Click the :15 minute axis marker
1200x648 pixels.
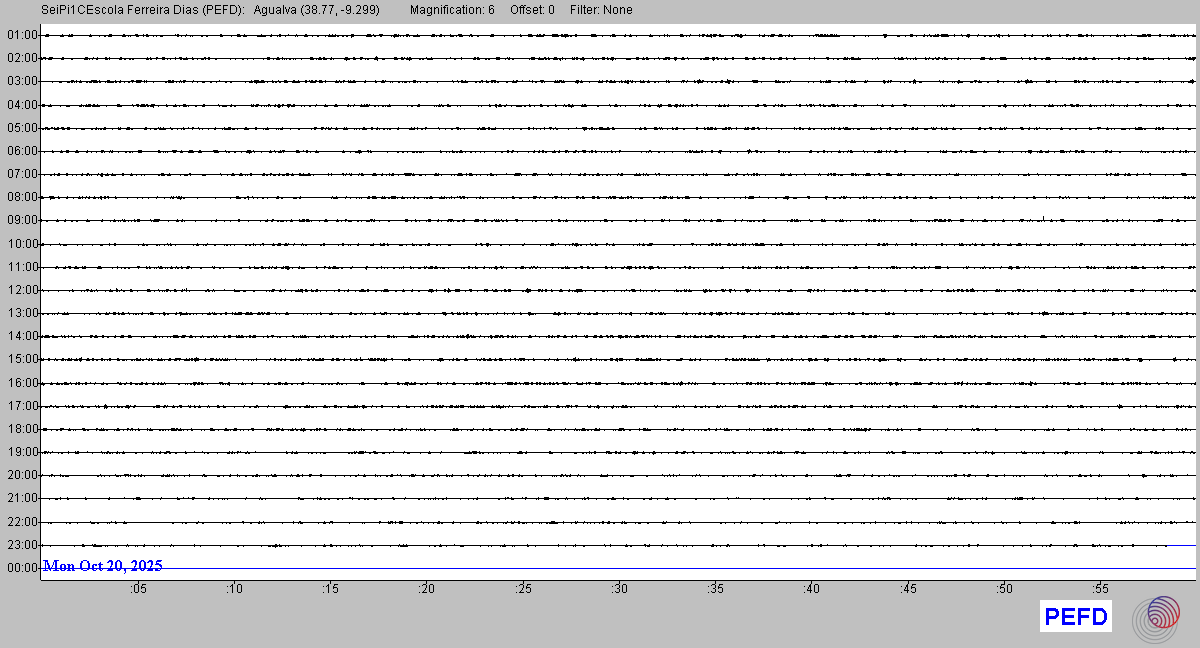[x=331, y=590]
